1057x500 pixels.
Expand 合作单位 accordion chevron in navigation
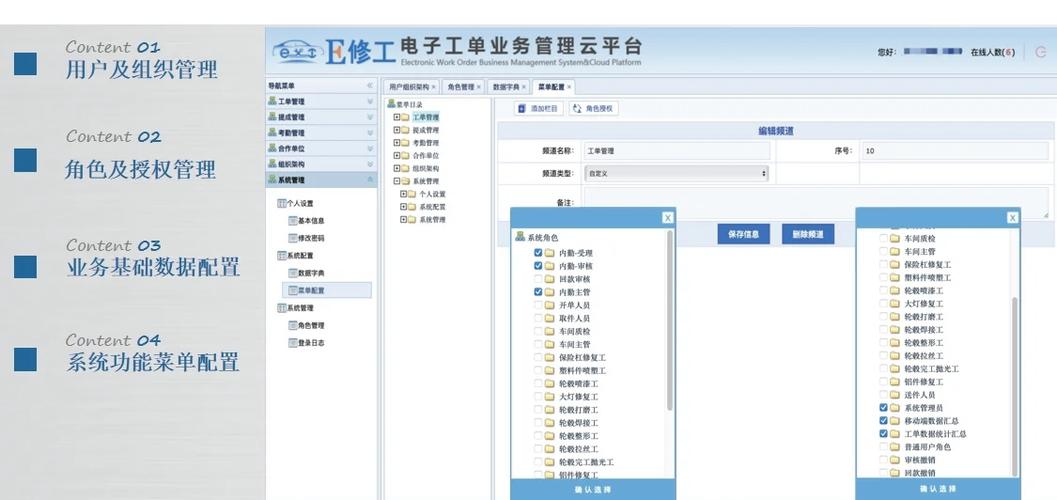[369, 148]
